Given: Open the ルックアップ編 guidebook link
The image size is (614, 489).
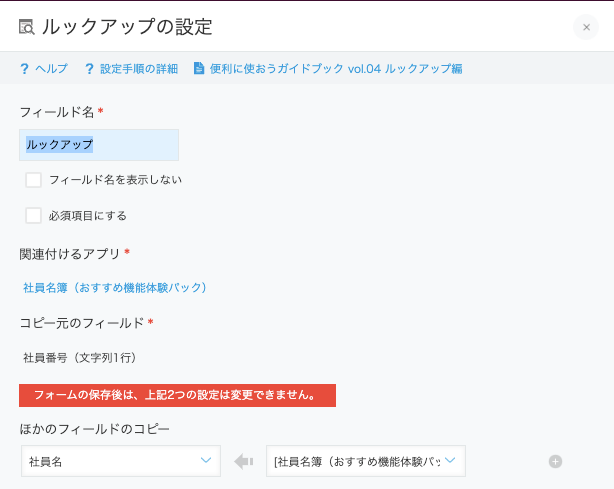Looking at the screenshot, I should 336,69.
